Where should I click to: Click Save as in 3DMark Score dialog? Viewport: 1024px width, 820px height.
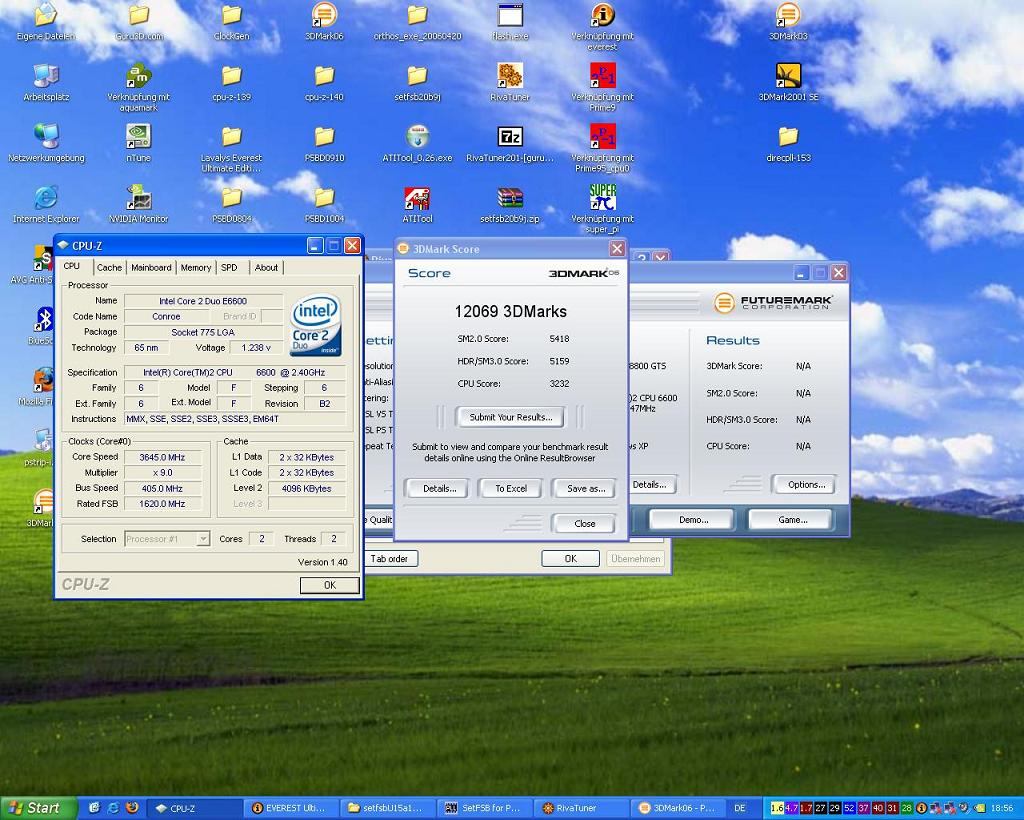click(586, 488)
